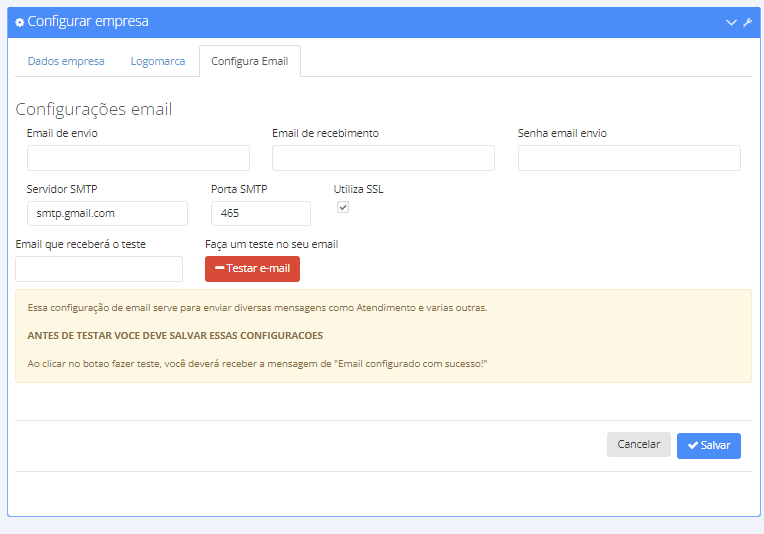Image resolution: width=764 pixels, height=534 pixels.
Task: Click the Cancelar button
Action: coord(639,444)
